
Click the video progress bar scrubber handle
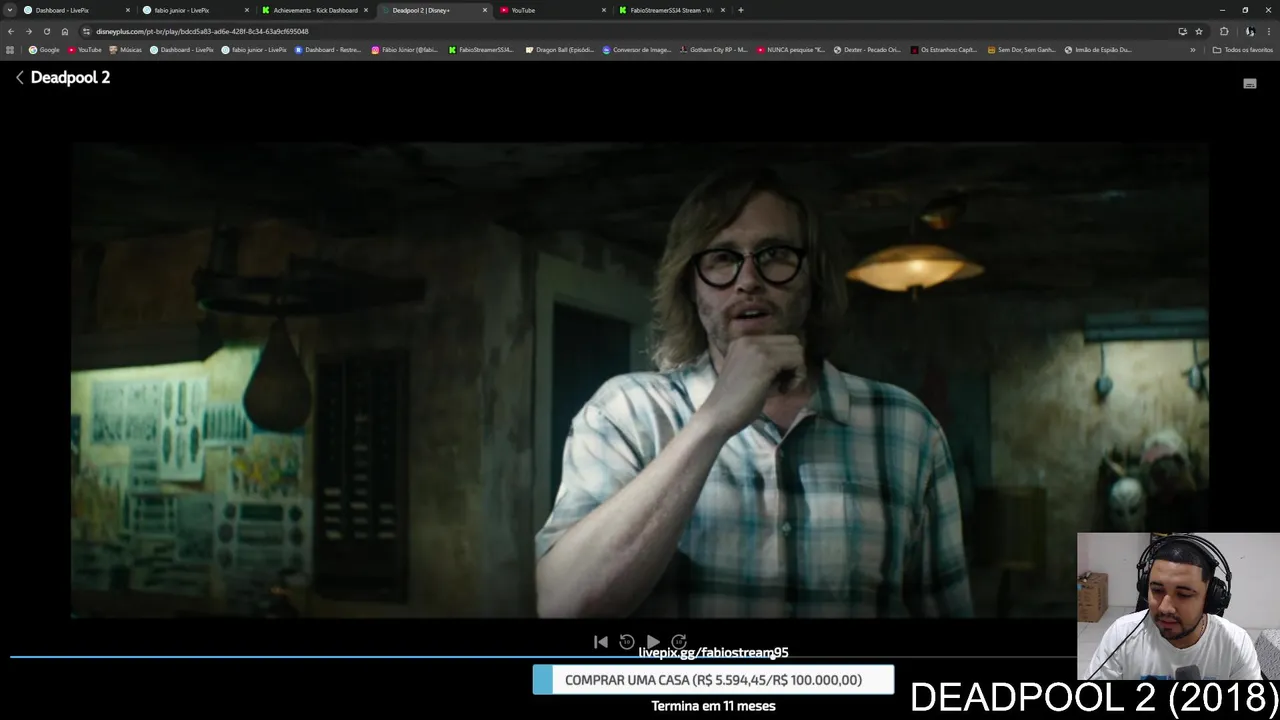[x=773, y=657]
